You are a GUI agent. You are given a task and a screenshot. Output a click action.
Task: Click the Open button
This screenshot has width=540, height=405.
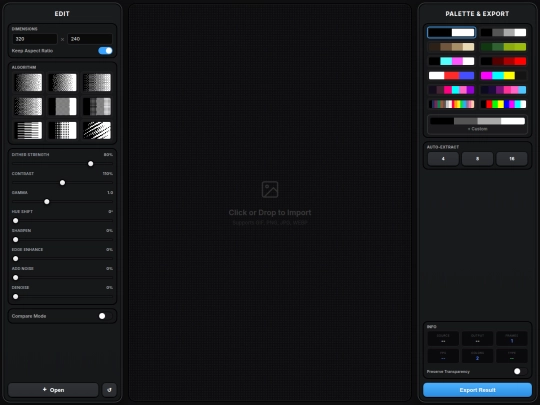[53, 390]
